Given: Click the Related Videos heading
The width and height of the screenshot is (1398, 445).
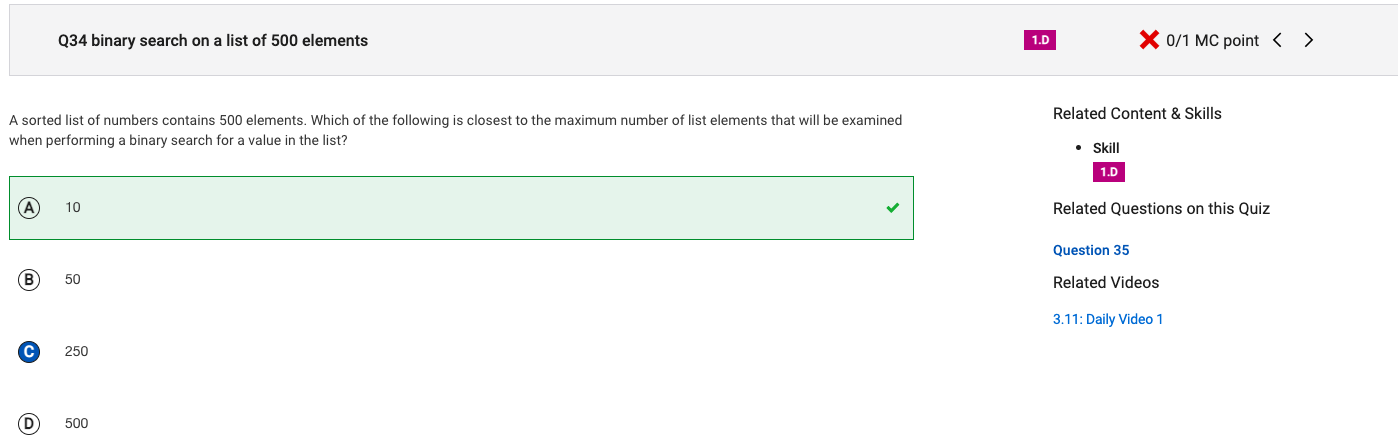Looking at the screenshot, I should [1106, 282].
